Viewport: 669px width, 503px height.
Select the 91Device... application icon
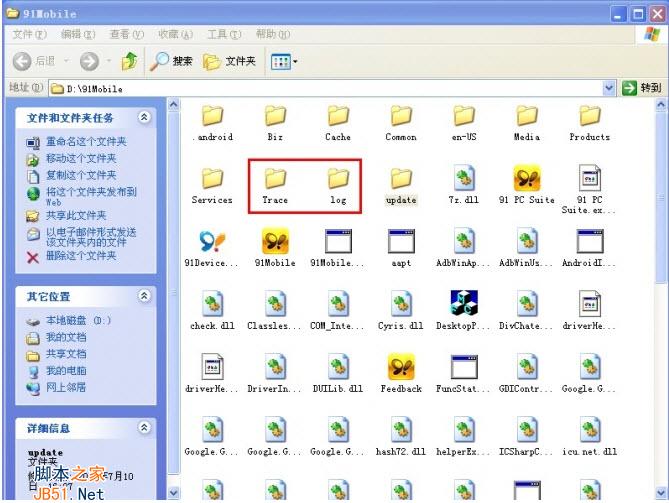coord(212,248)
